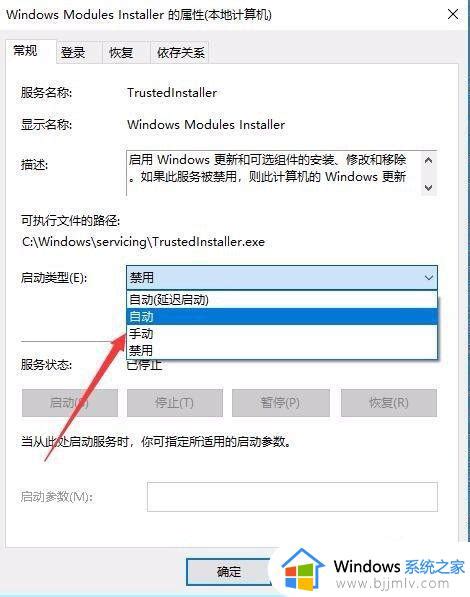Focus the 启动参数 input field
This screenshot has width=470, height=597.
pos(293,497)
